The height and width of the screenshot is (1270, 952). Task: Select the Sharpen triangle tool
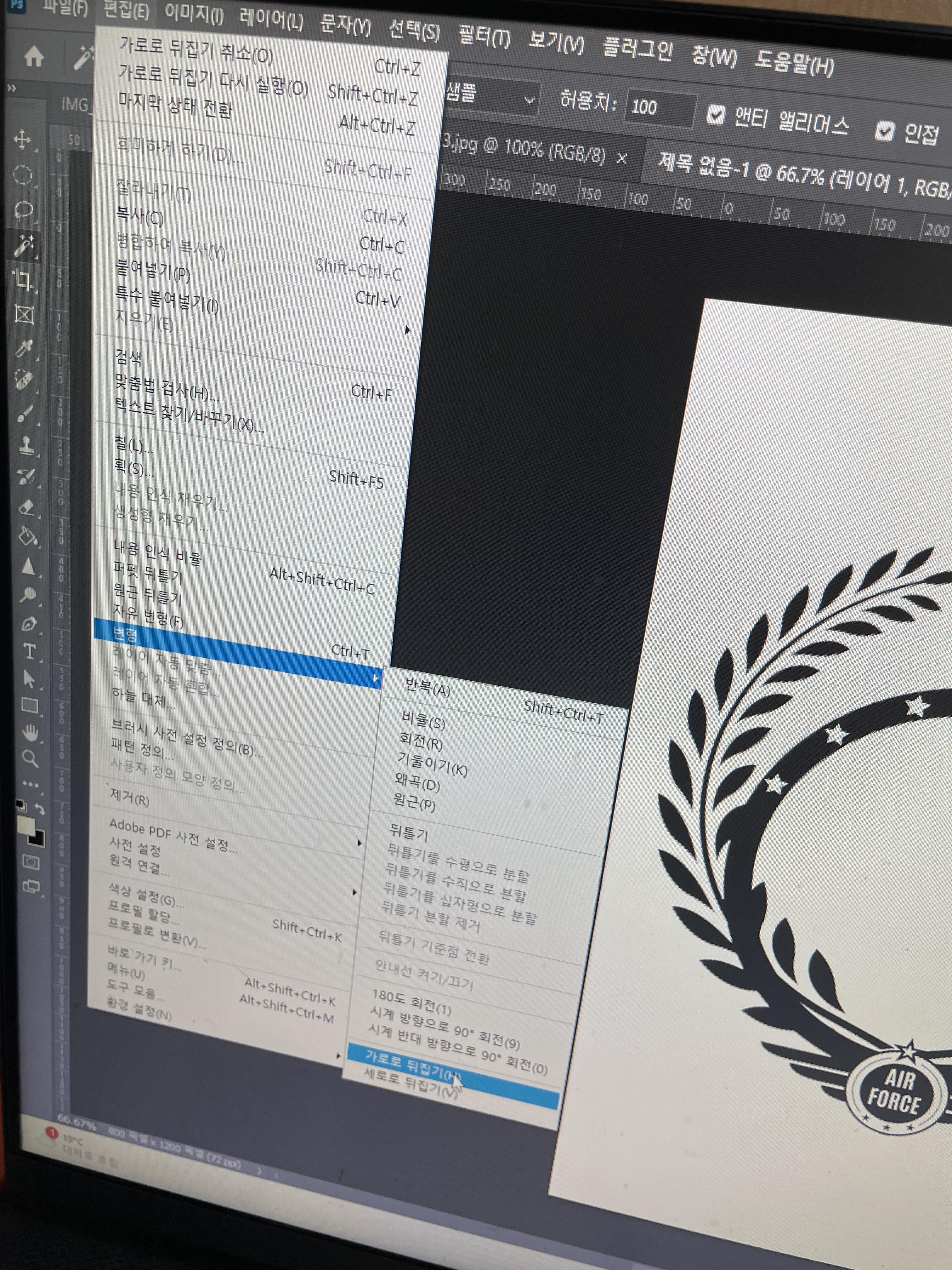(x=27, y=567)
